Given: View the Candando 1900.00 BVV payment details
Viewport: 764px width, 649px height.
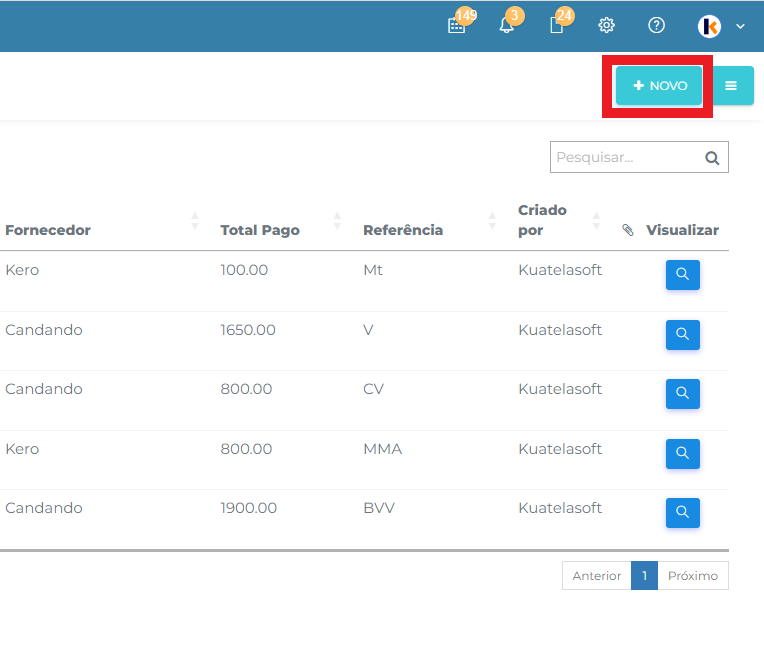Looking at the screenshot, I should 683,513.
